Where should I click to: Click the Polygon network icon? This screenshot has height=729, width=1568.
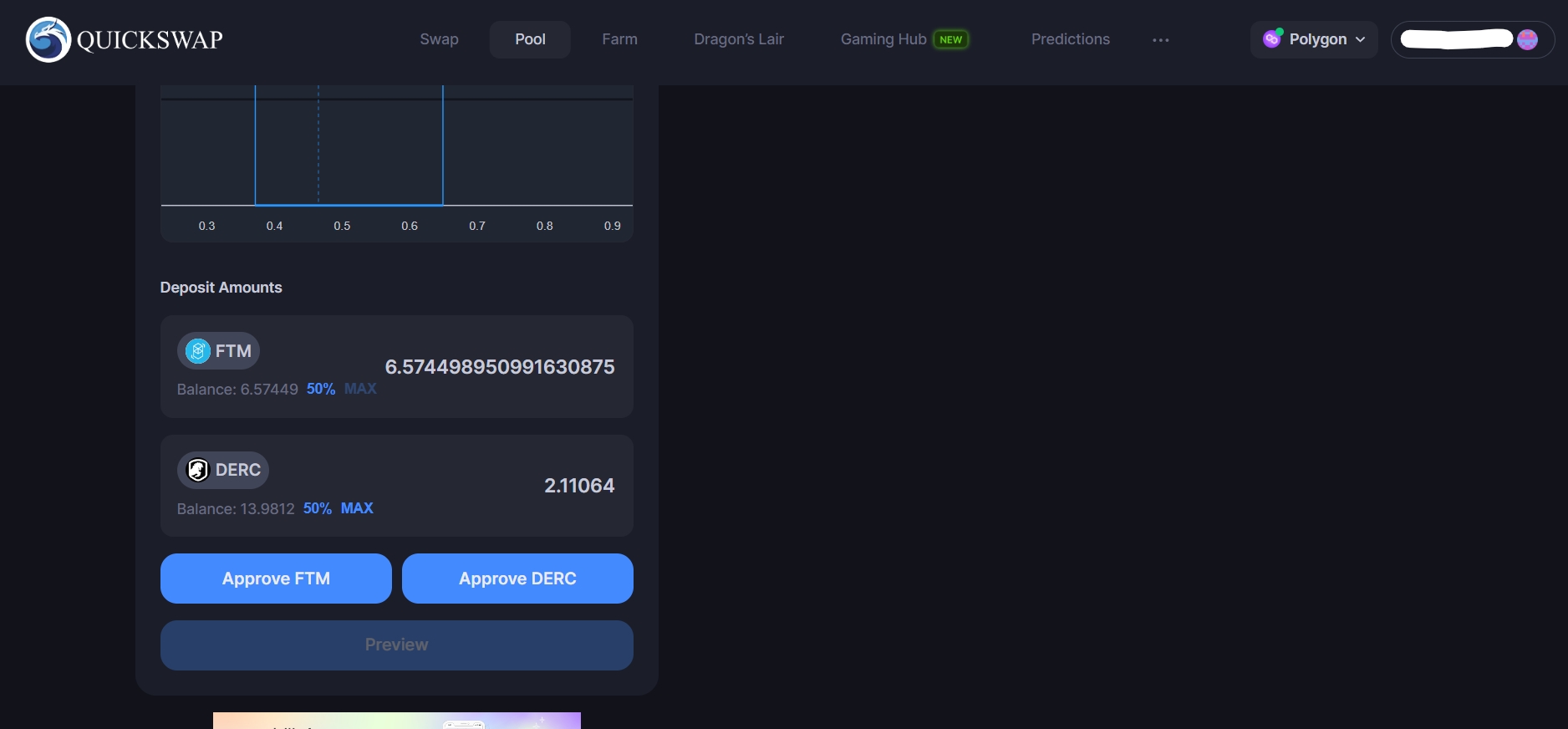(x=1272, y=39)
